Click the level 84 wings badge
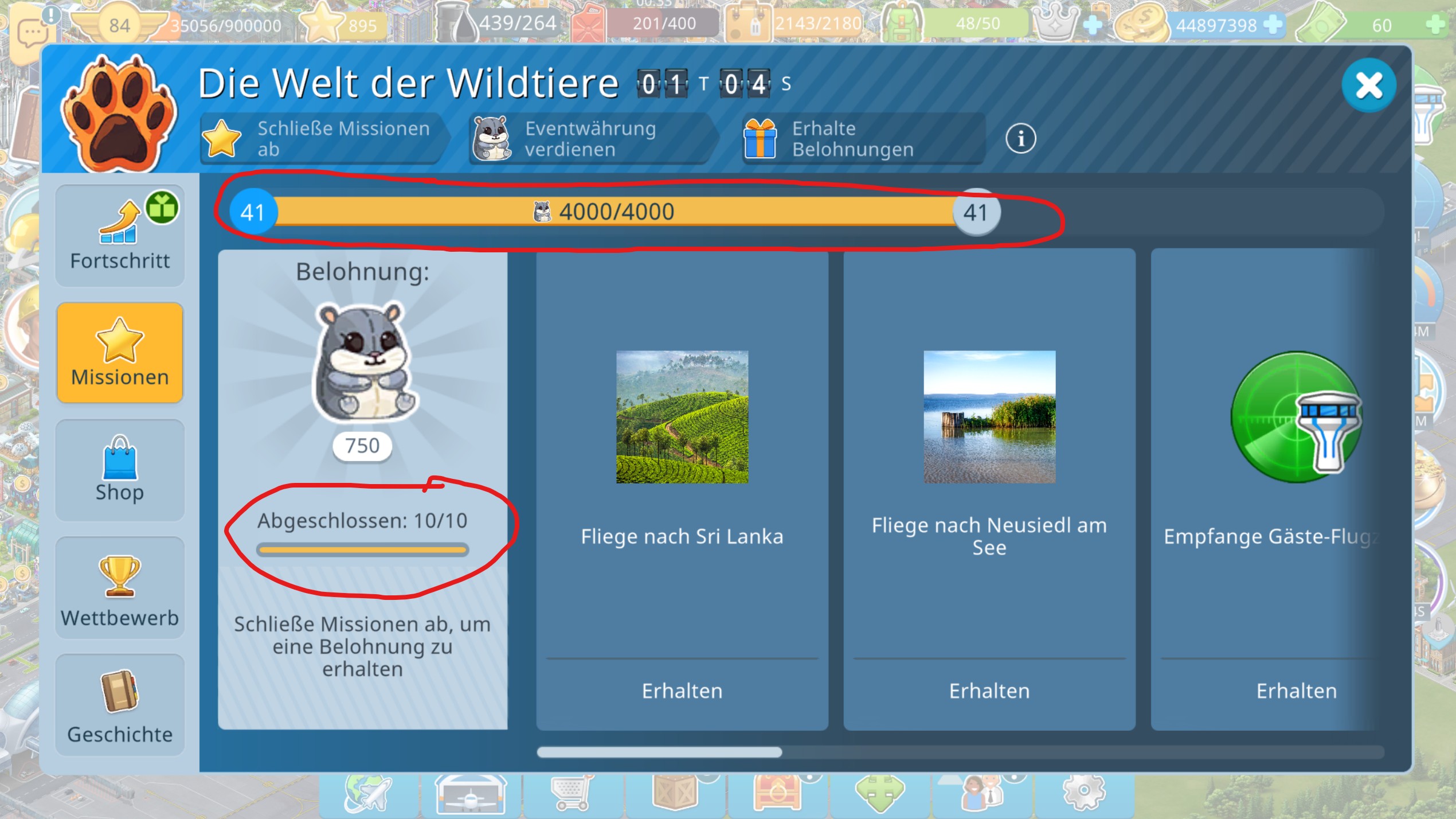The height and width of the screenshot is (819, 1456). pyautogui.click(x=119, y=25)
